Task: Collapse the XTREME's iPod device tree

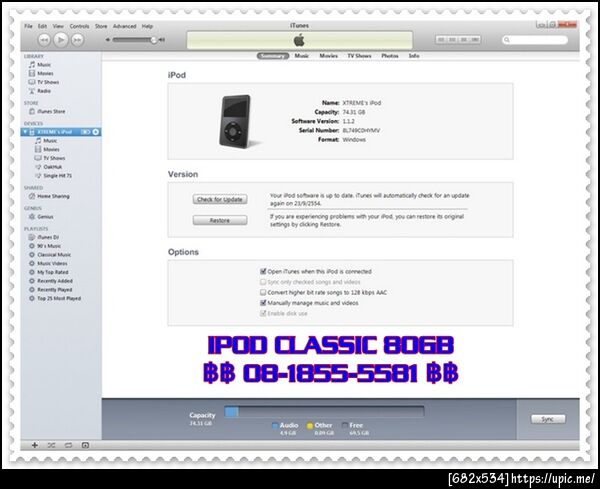Action: (25, 132)
